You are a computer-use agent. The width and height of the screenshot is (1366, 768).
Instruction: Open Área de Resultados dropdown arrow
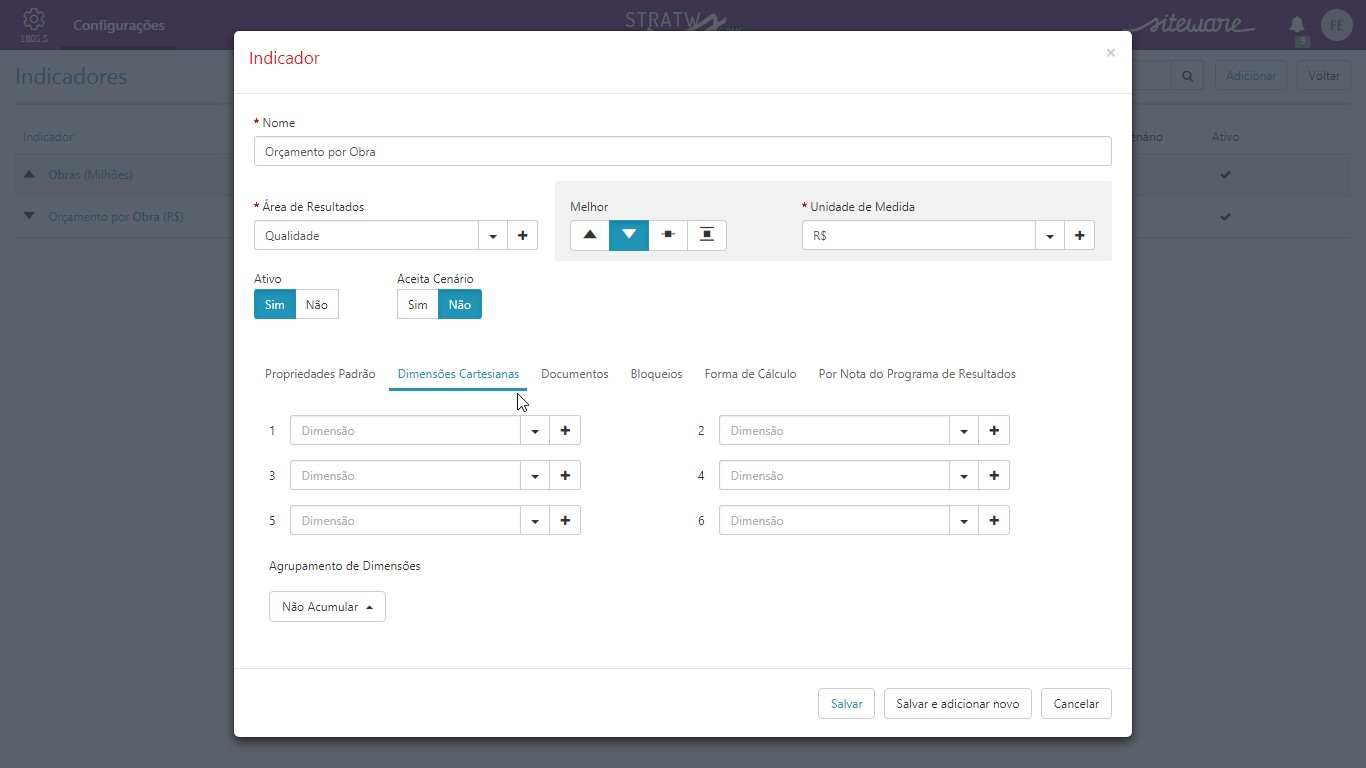coord(492,236)
